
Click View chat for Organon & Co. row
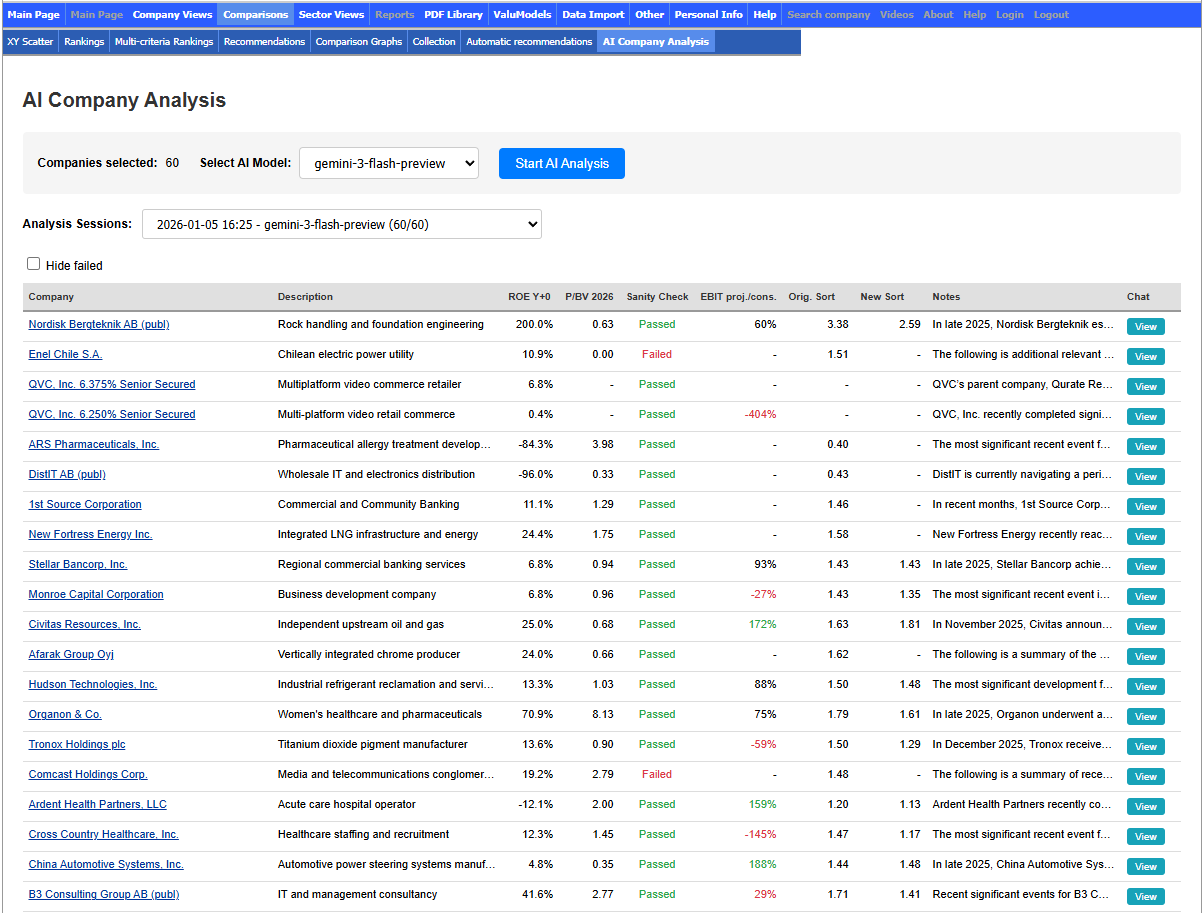coord(1146,716)
